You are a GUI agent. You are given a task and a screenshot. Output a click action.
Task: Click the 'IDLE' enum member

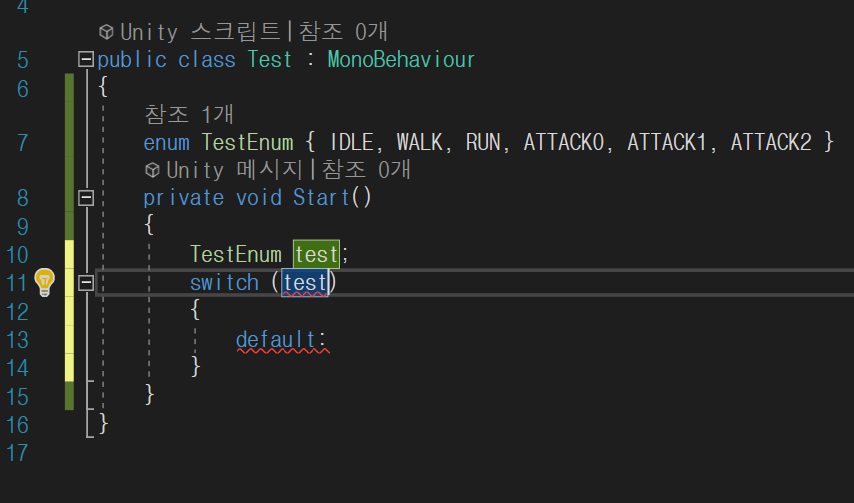351,142
